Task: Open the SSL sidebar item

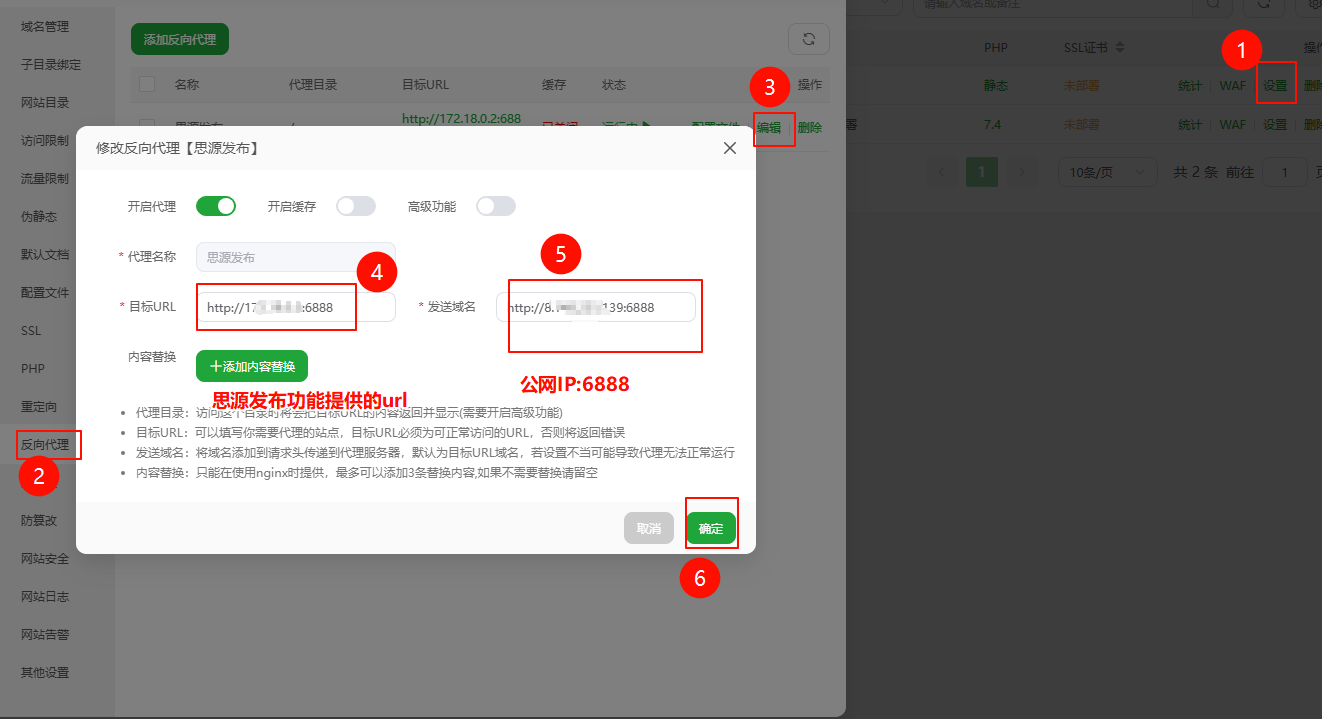Action: (31, 330)
